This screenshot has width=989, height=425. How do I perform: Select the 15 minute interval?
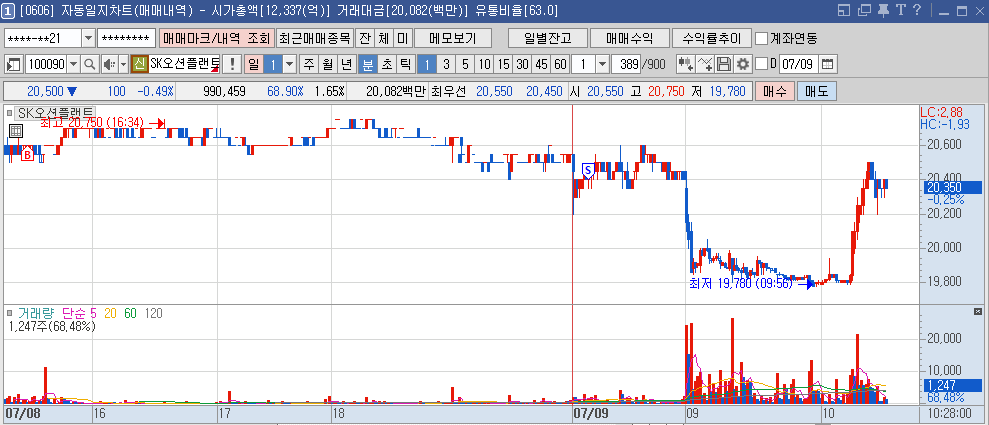tap(503, 64)
